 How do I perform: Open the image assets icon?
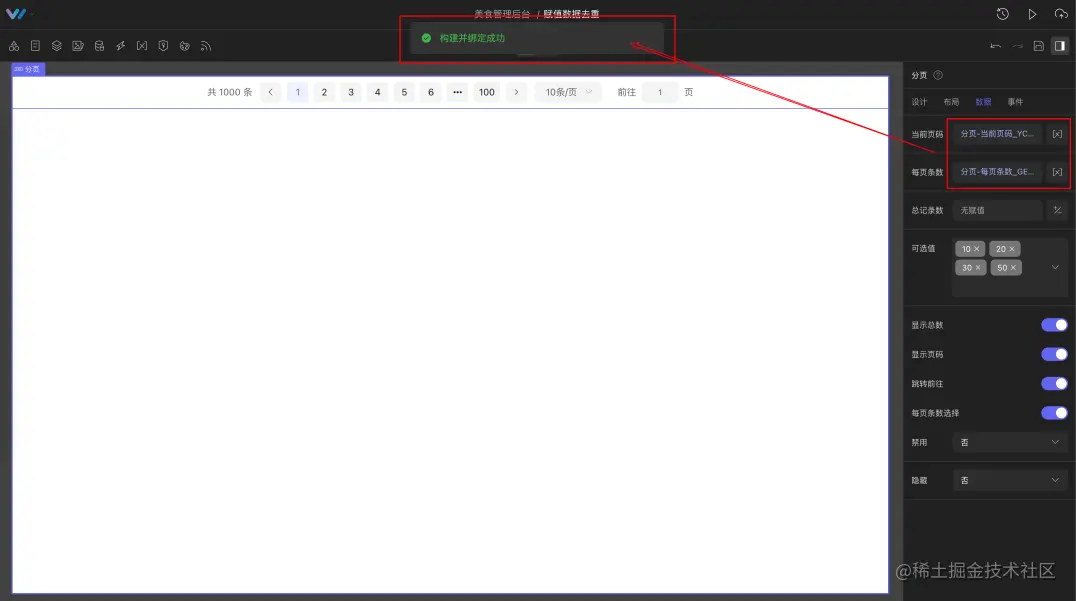(x=78, y=46)
